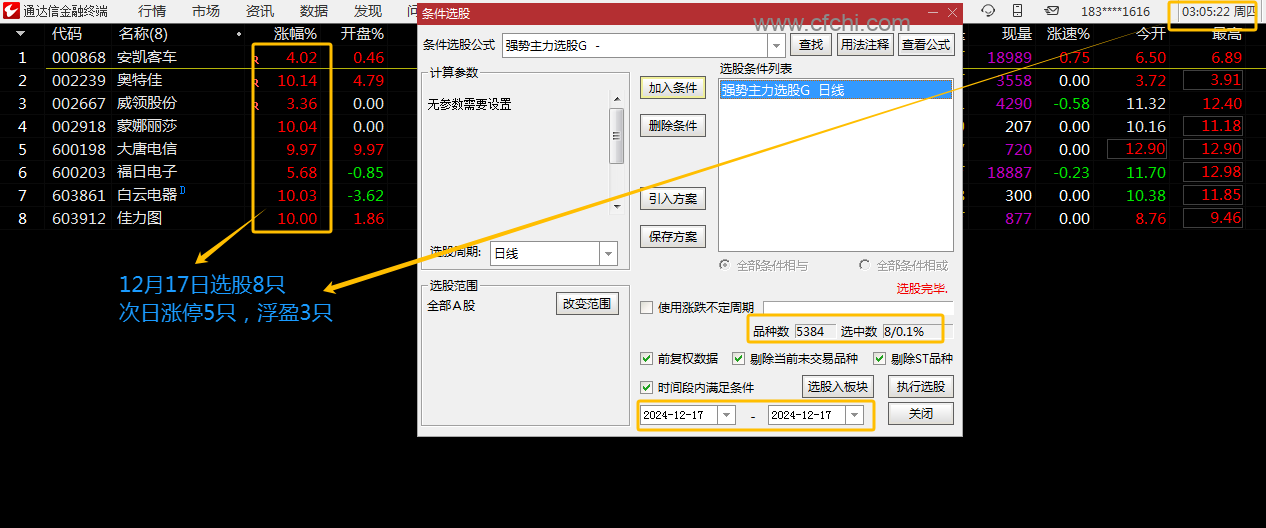The width and height of the screenshot is (1266, 528).
Task: Select stock row 蒙娜丽莎
Action: tap(147, 127)
